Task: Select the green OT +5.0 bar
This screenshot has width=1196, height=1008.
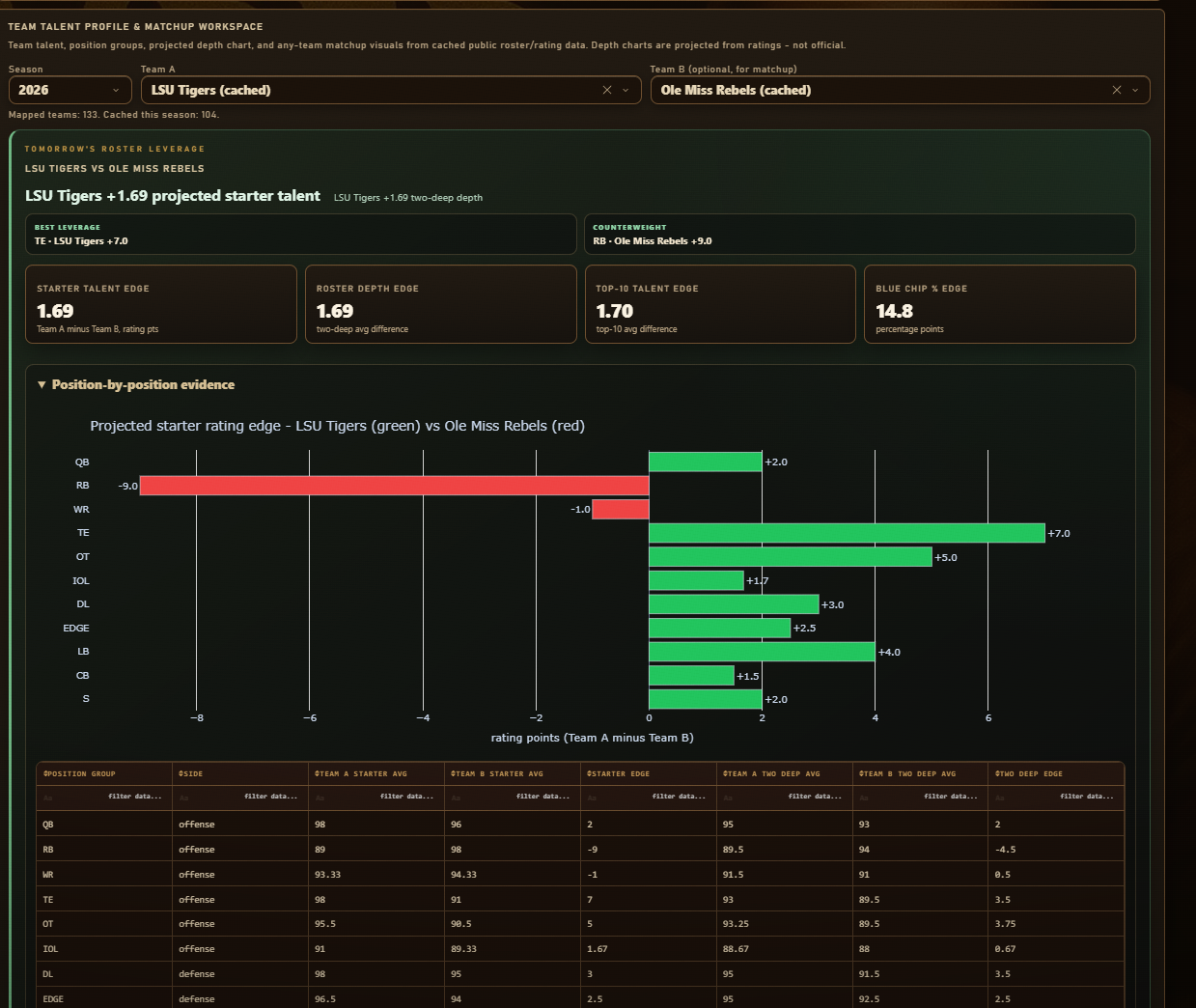Action: (791, 557)
